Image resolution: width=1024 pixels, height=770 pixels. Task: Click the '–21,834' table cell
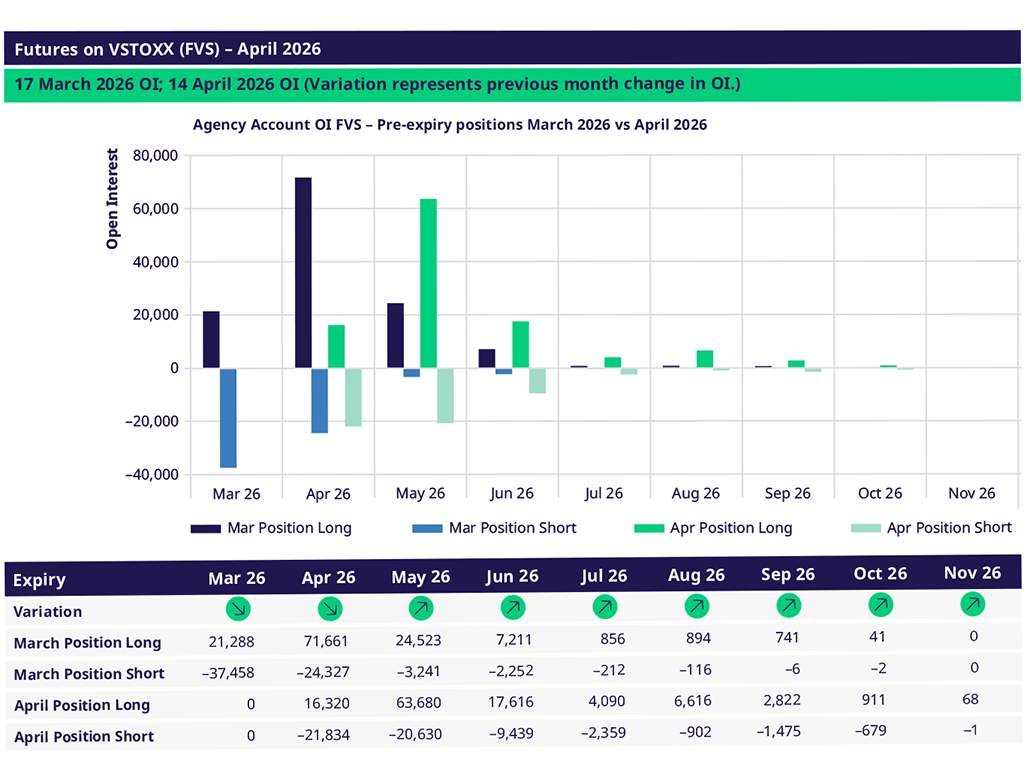coord(323,735)
